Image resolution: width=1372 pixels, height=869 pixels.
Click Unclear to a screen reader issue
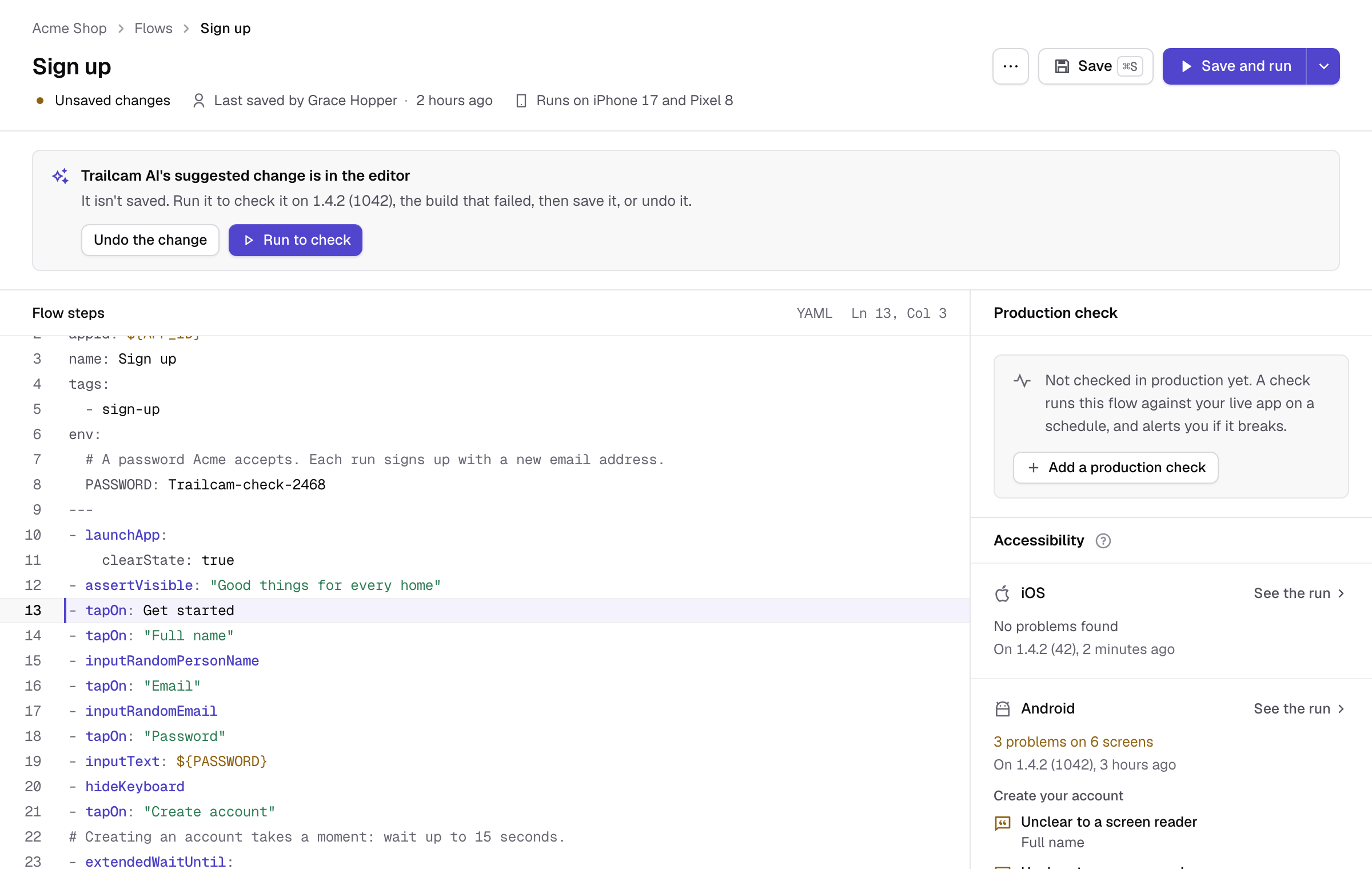point(1108,822)
